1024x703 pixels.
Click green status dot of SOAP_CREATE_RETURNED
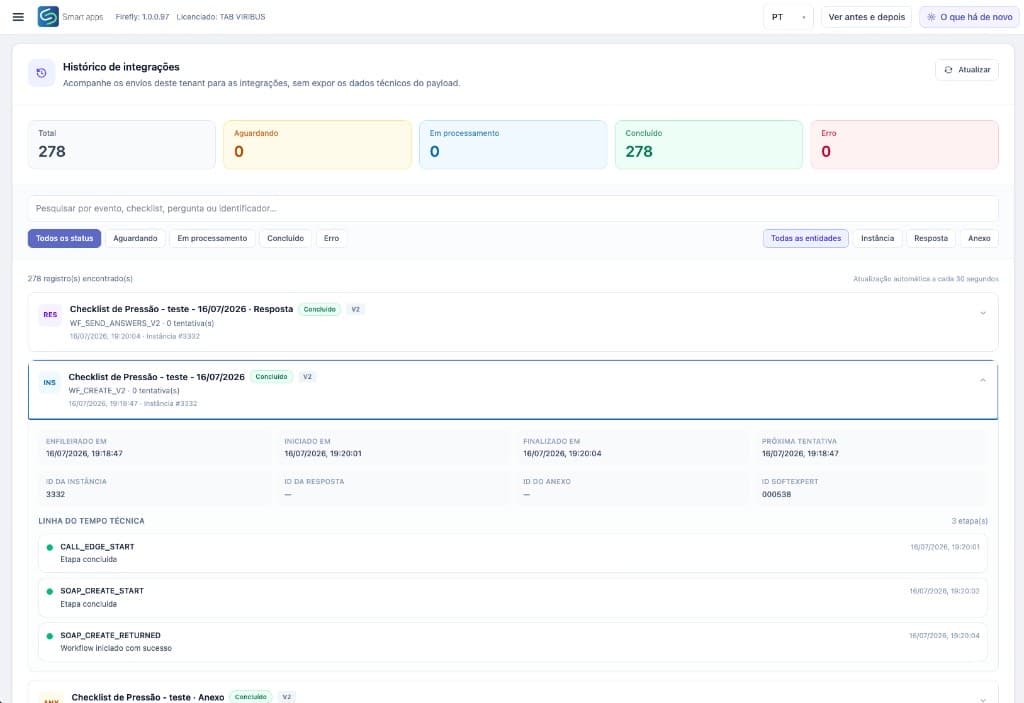(x=50, y=636)
